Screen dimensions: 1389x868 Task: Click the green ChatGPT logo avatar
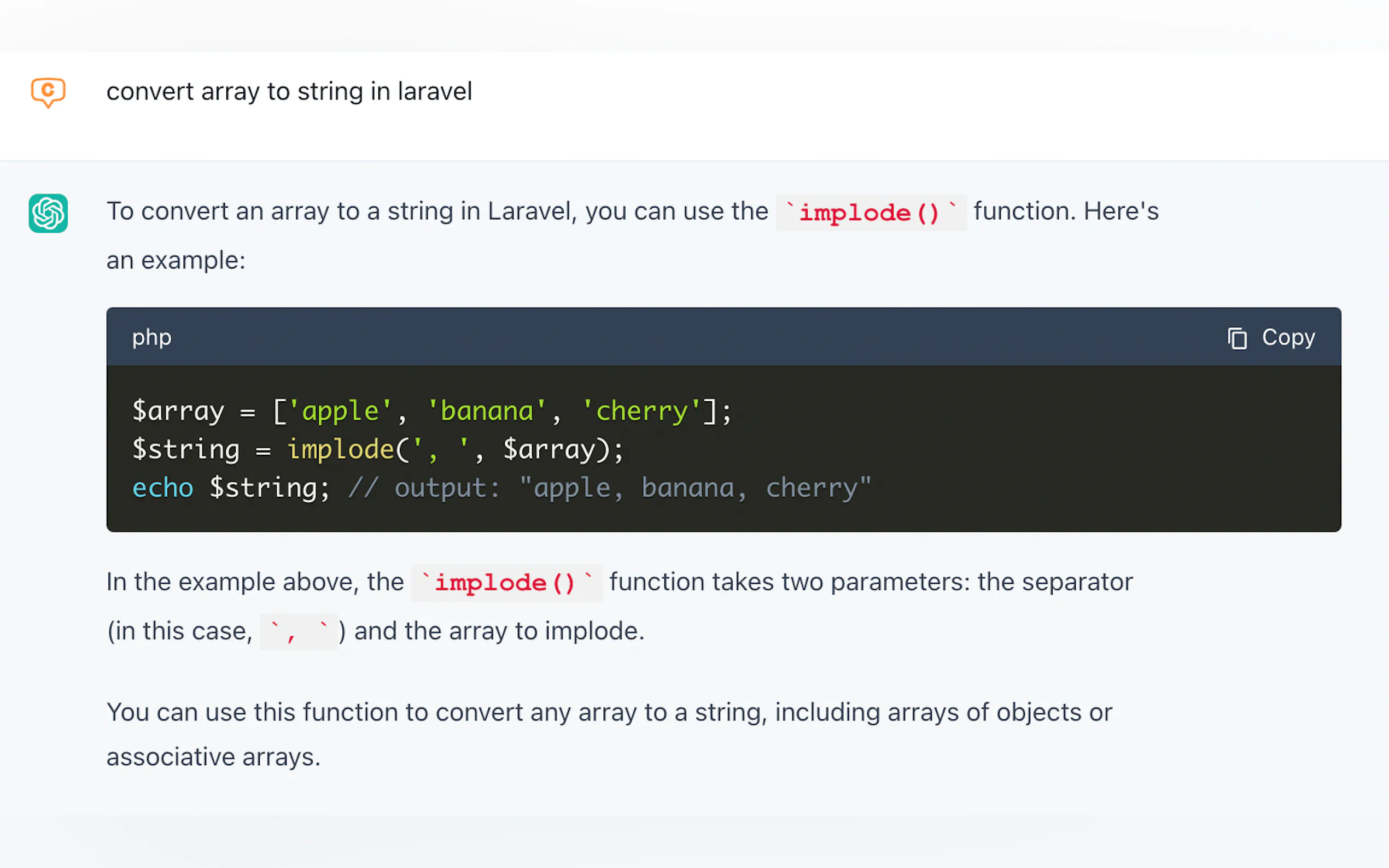click(48, 213)
